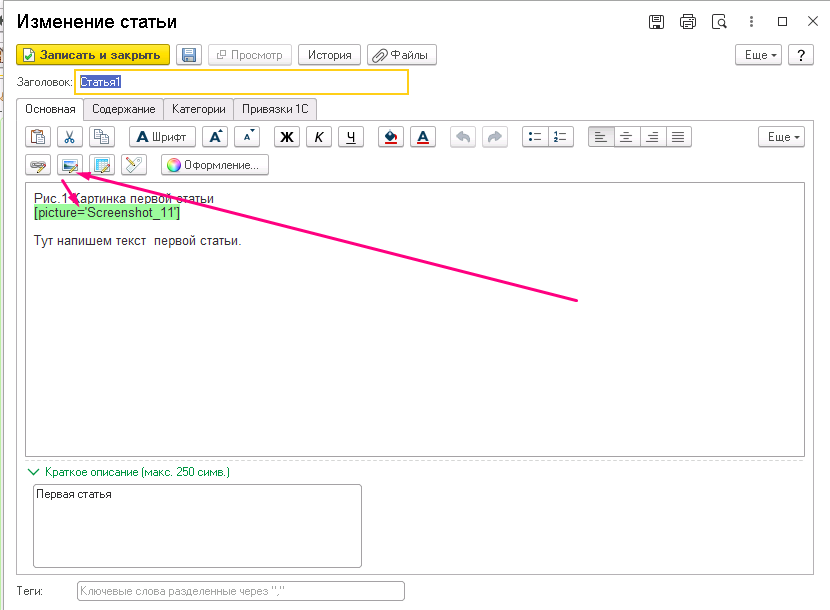The width and height of the screenshot is (830, 610).
Task: Click title bar preview magnifier icon
Action: [719, 22]
